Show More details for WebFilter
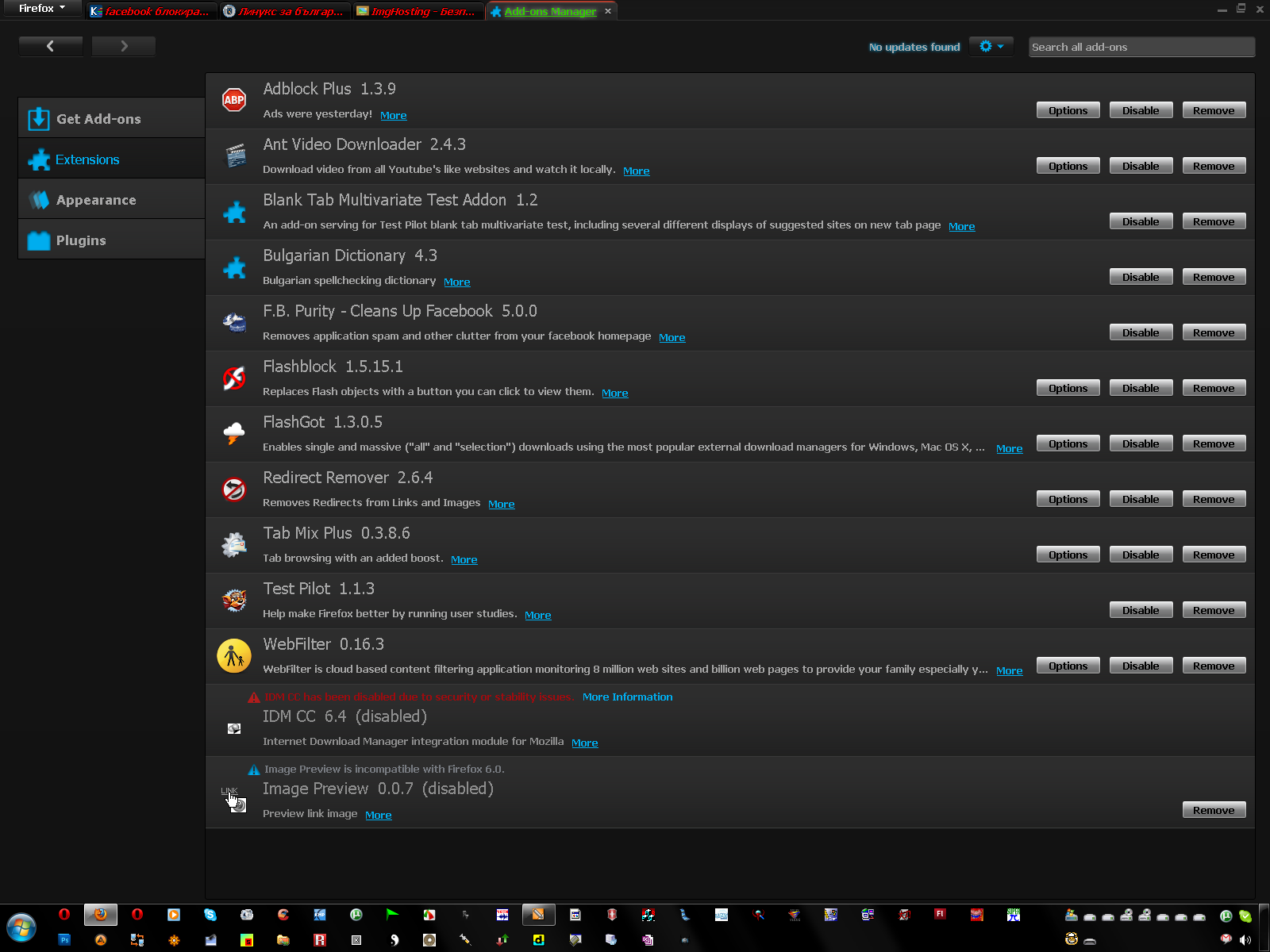This screenshot has width=1270, height=952. [1009, 670]
